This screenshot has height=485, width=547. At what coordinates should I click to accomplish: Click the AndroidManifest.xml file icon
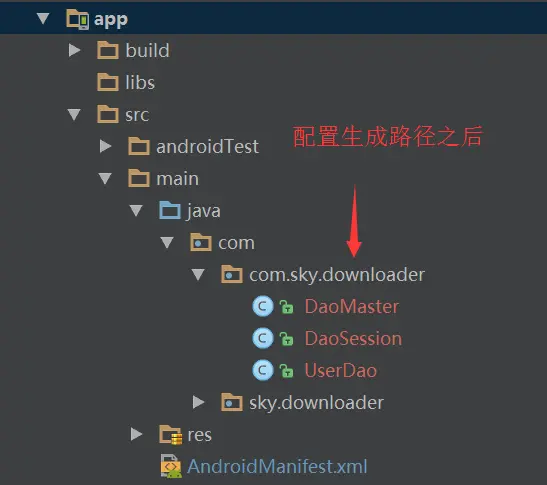171,466
